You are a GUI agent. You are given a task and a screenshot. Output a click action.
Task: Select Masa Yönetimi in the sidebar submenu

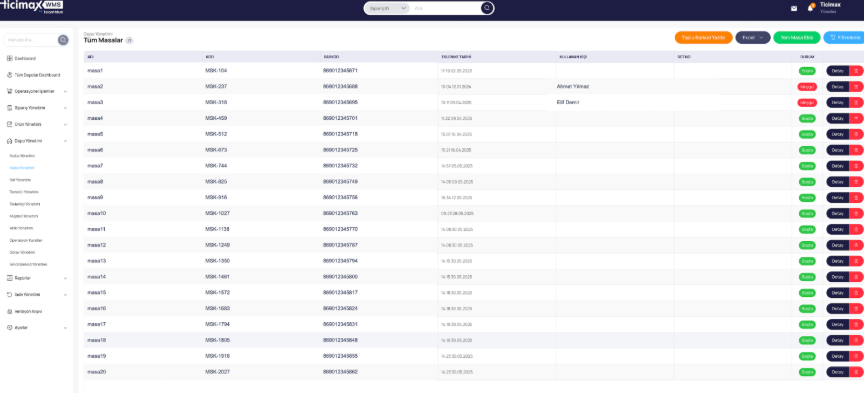(22, 168)
